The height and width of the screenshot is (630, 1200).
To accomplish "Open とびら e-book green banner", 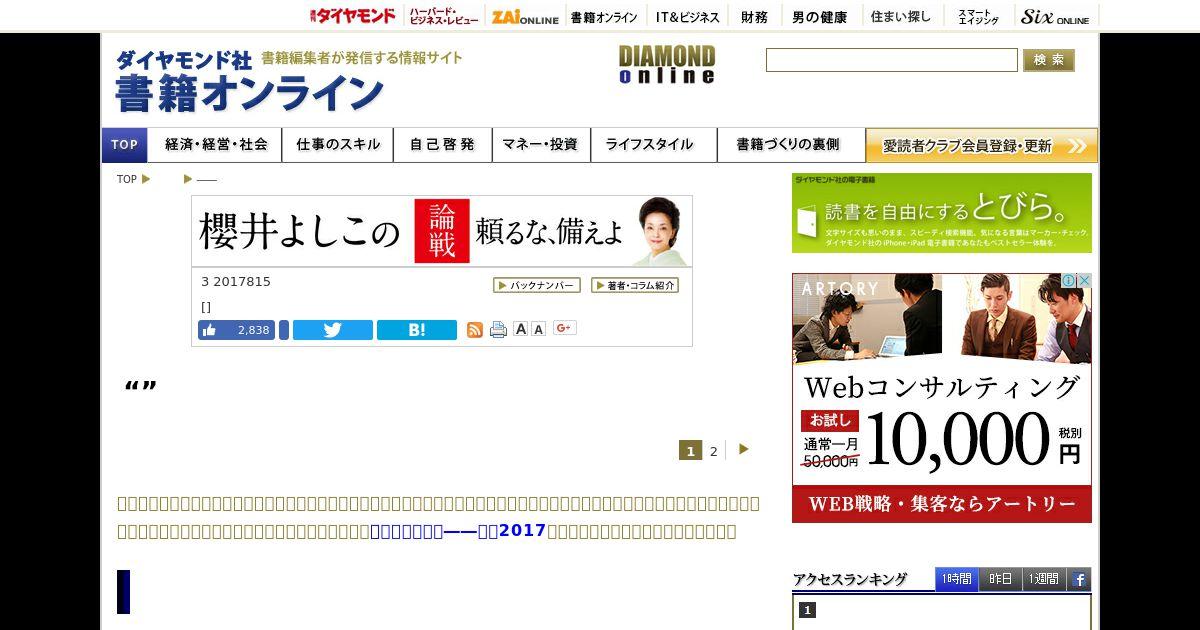I will 942,213.
